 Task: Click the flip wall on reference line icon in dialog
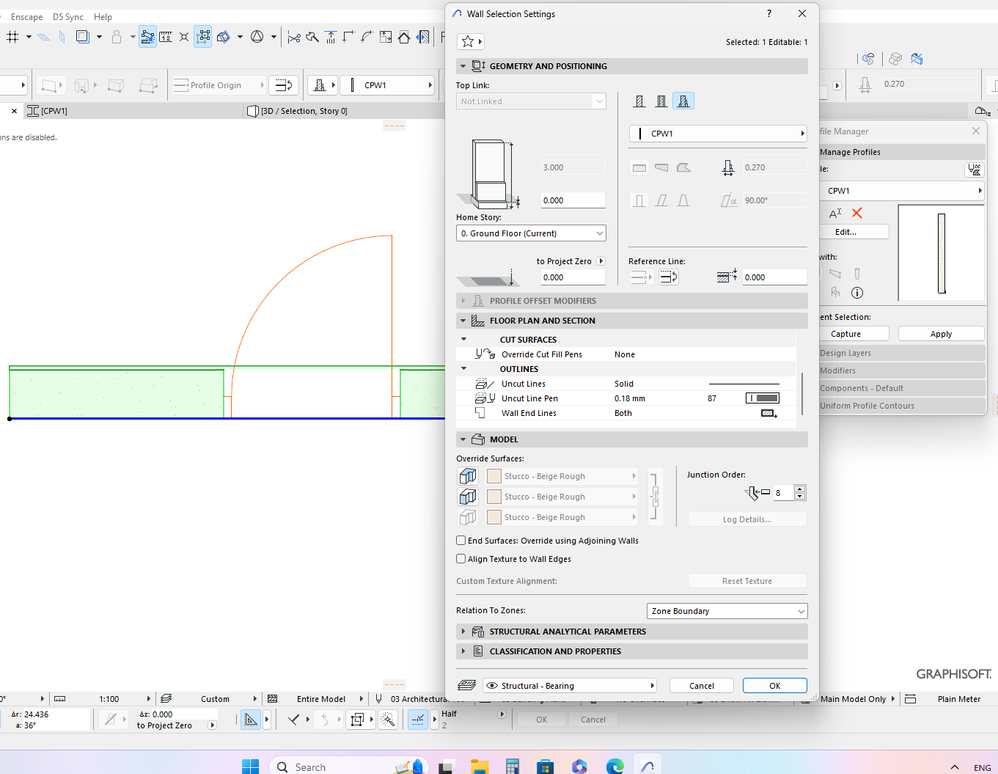coord(668,278)
